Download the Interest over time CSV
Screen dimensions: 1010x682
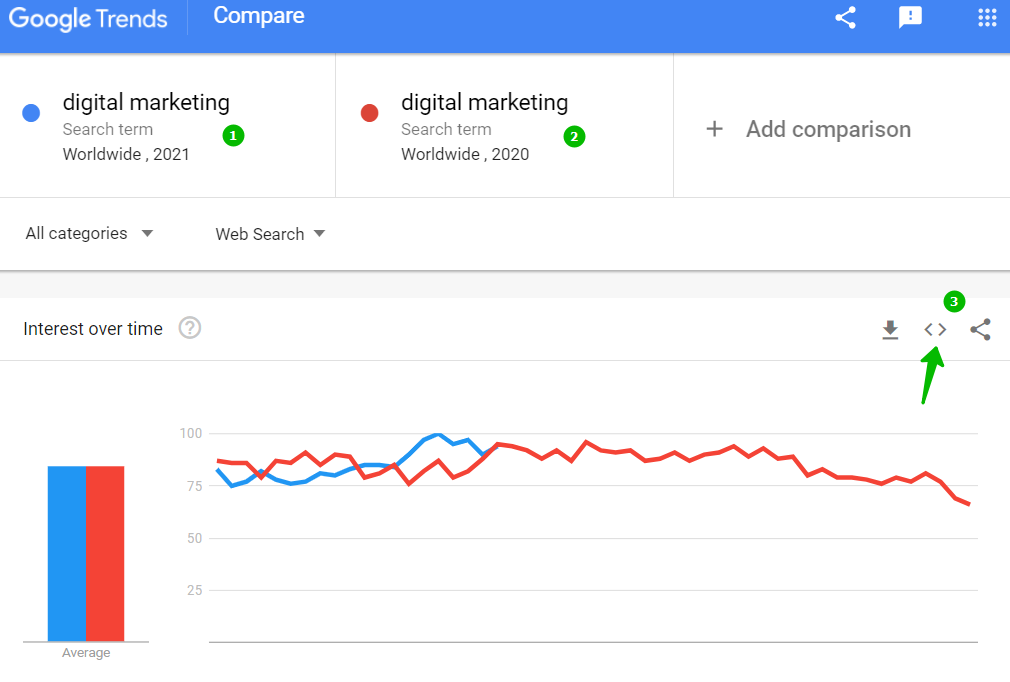[890, 330]
